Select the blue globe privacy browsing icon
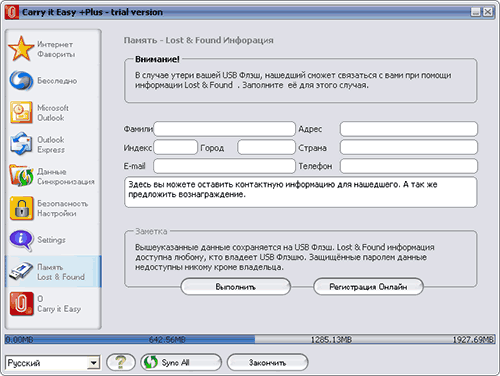500x376 pixels. coord(21,81)
